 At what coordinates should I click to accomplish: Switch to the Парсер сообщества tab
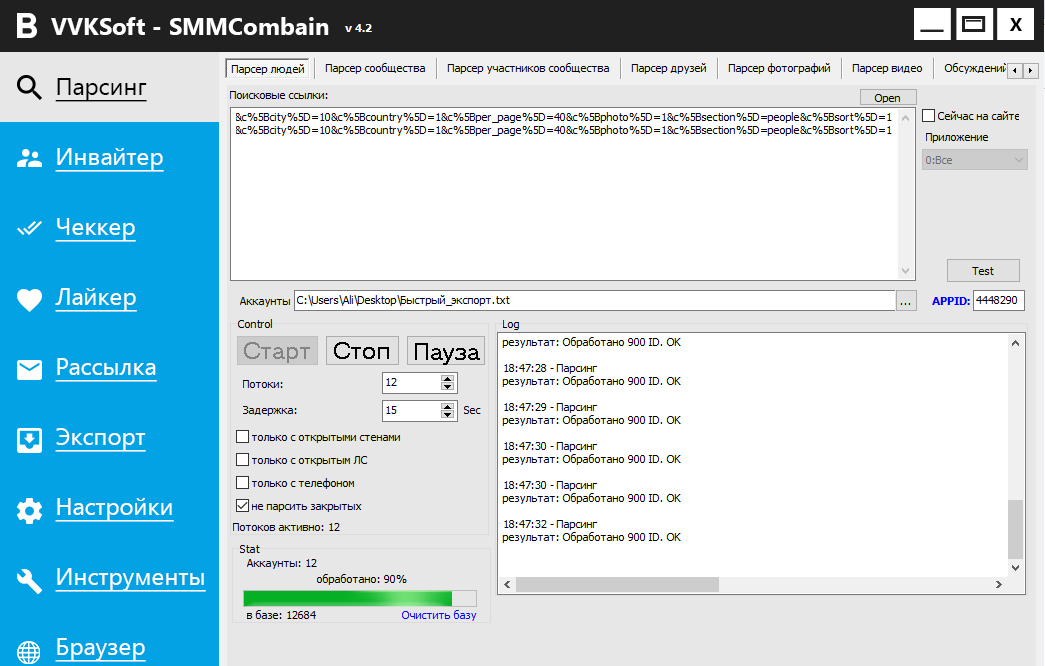point(375,68)
